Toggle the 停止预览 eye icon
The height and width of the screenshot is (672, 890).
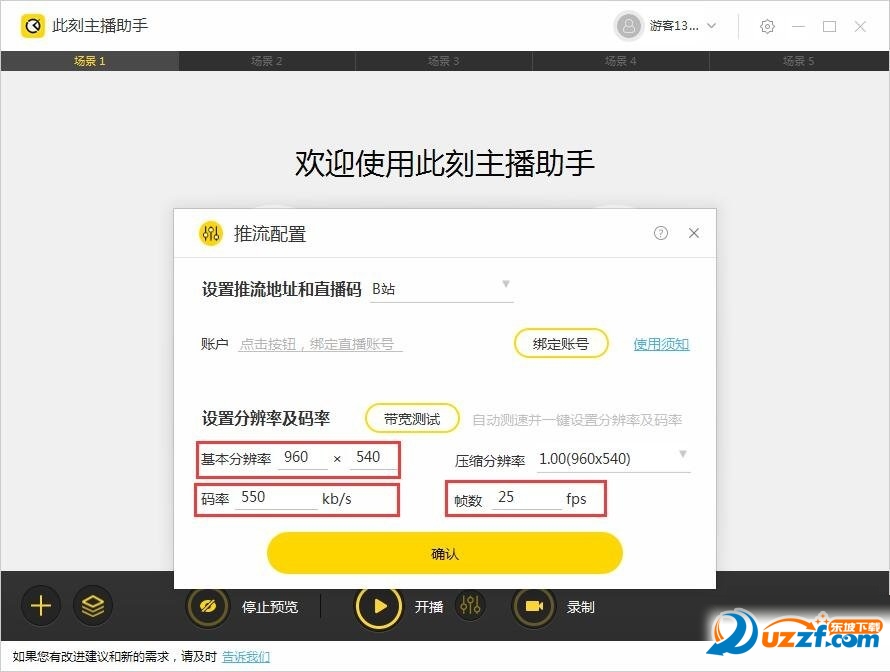pos(208,607)
